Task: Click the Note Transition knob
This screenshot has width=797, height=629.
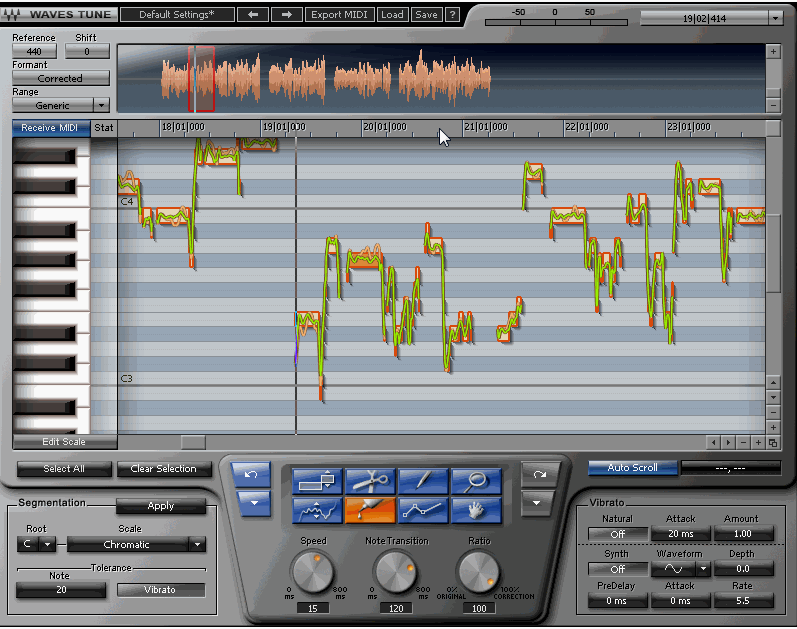Action: (395, 572)
